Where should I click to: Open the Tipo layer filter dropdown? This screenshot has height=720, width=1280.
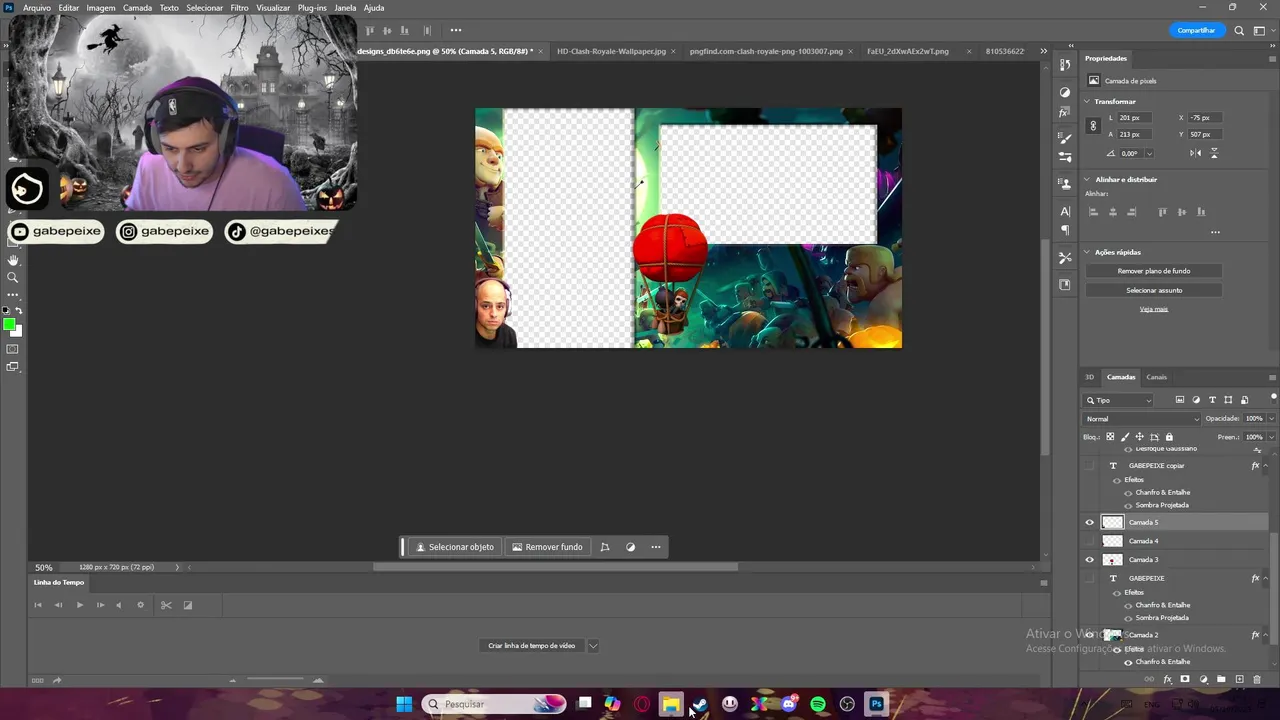pyautogui.click(x=1119, y=400)
